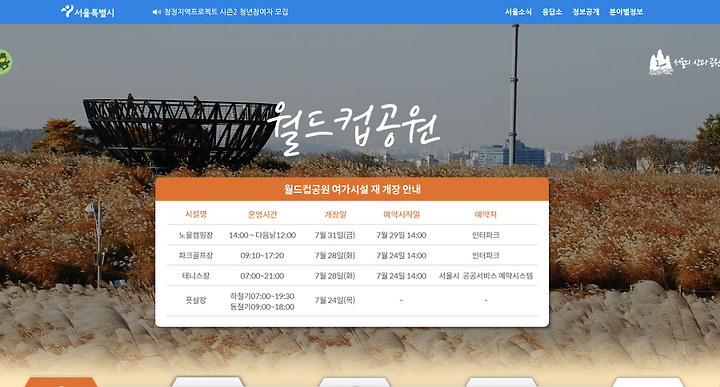Select the 파크골프장 row name
The height and width of the screenshot is (387, 720).
point(196,255)
